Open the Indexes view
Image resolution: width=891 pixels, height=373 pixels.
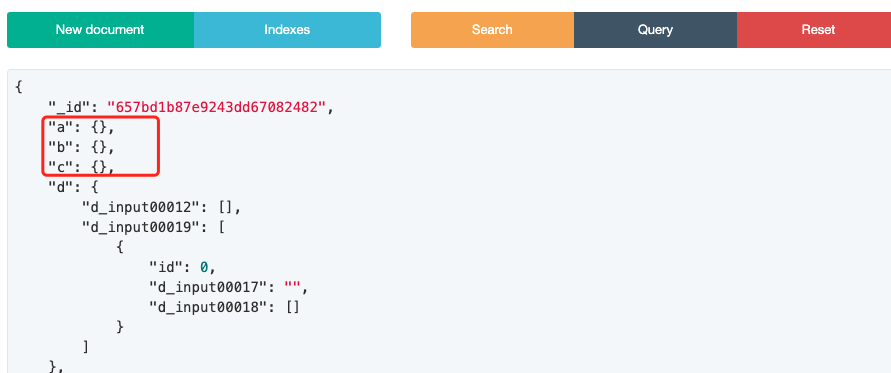click(287, 30)
